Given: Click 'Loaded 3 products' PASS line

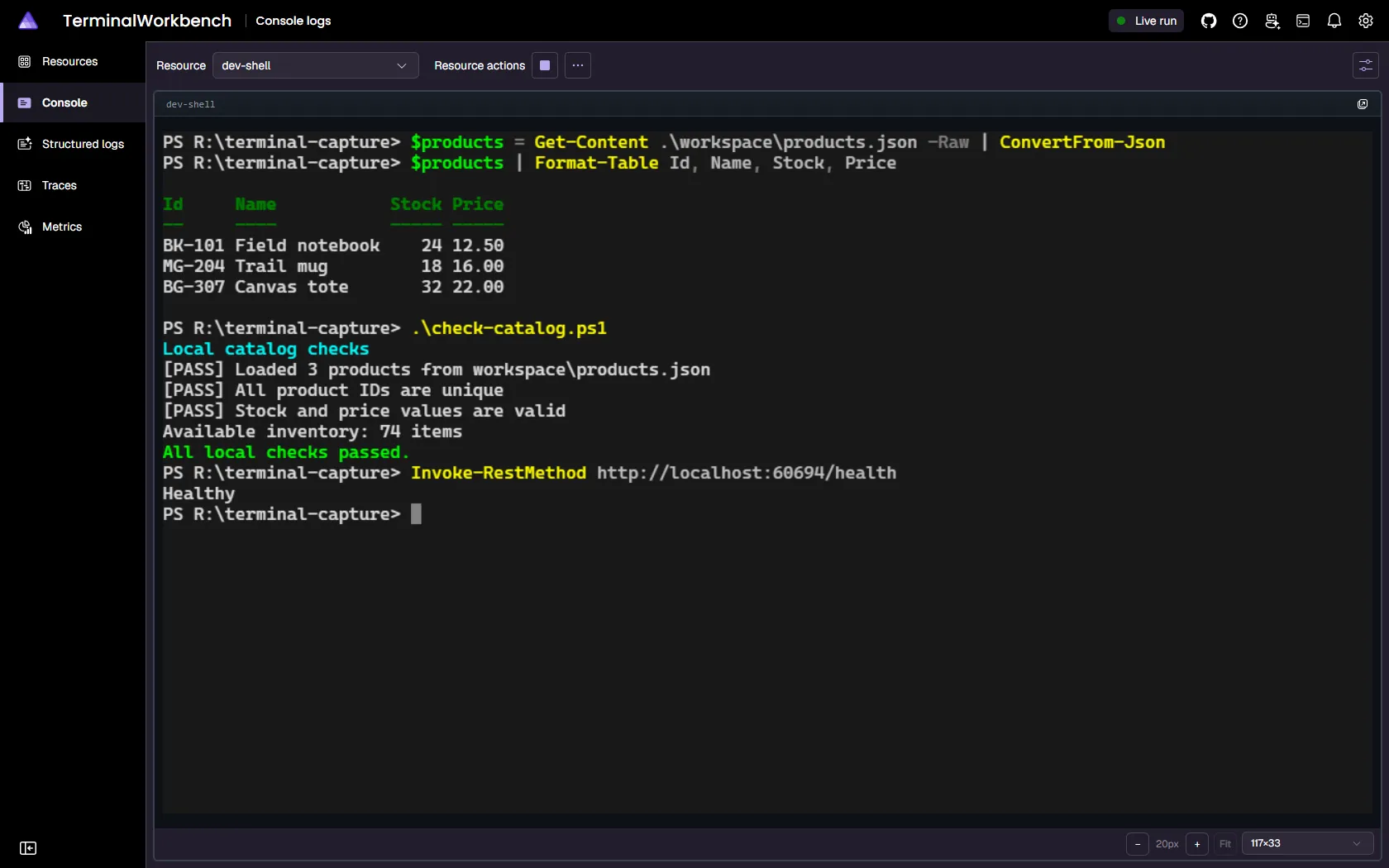Looking at the screenshot, I should pyautogui.click(x=437, y=370).
